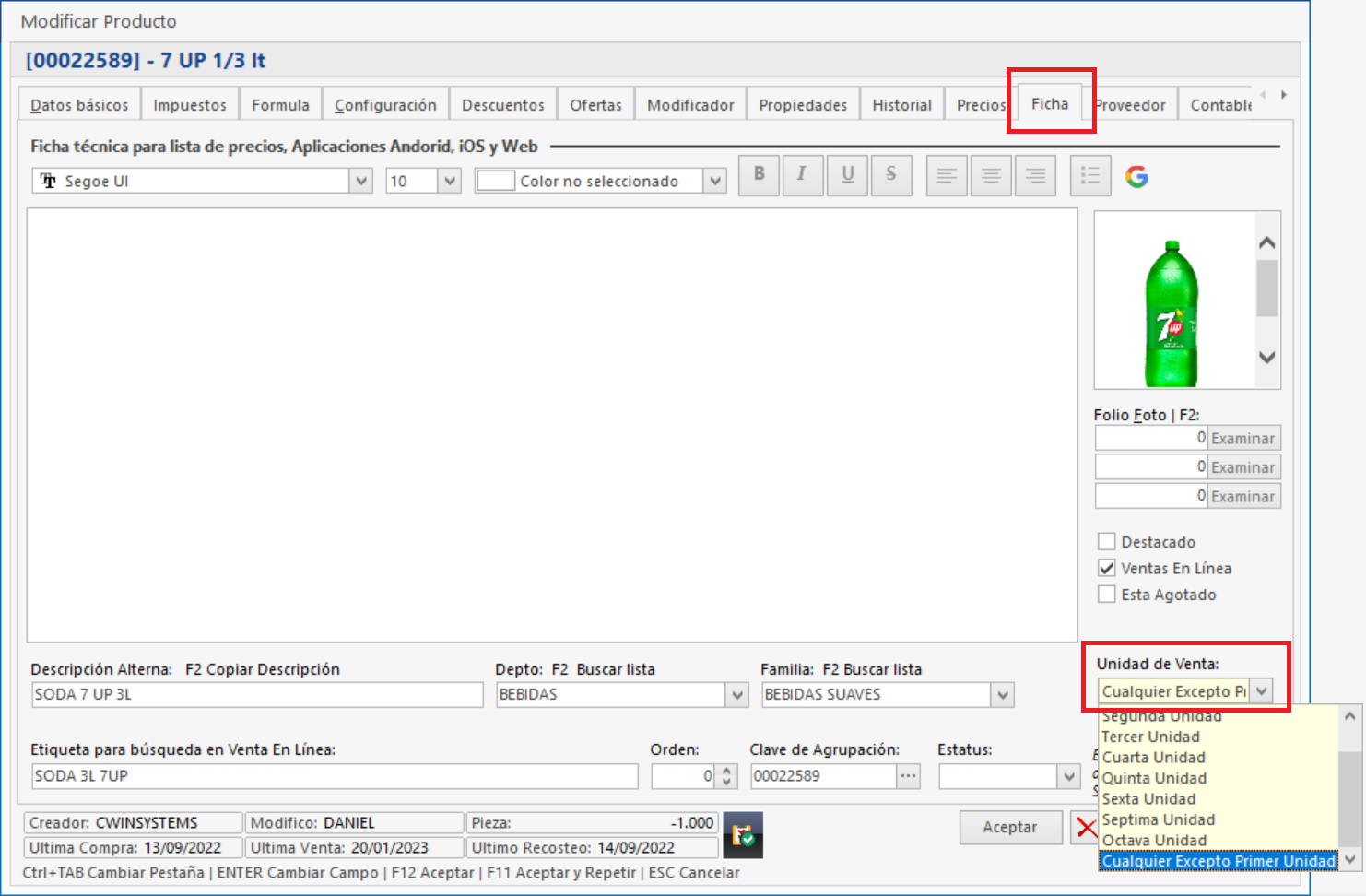Open the text color picker dropdown
The height and width of the screenshot is (896, 1366).
(x=714, y=182)
